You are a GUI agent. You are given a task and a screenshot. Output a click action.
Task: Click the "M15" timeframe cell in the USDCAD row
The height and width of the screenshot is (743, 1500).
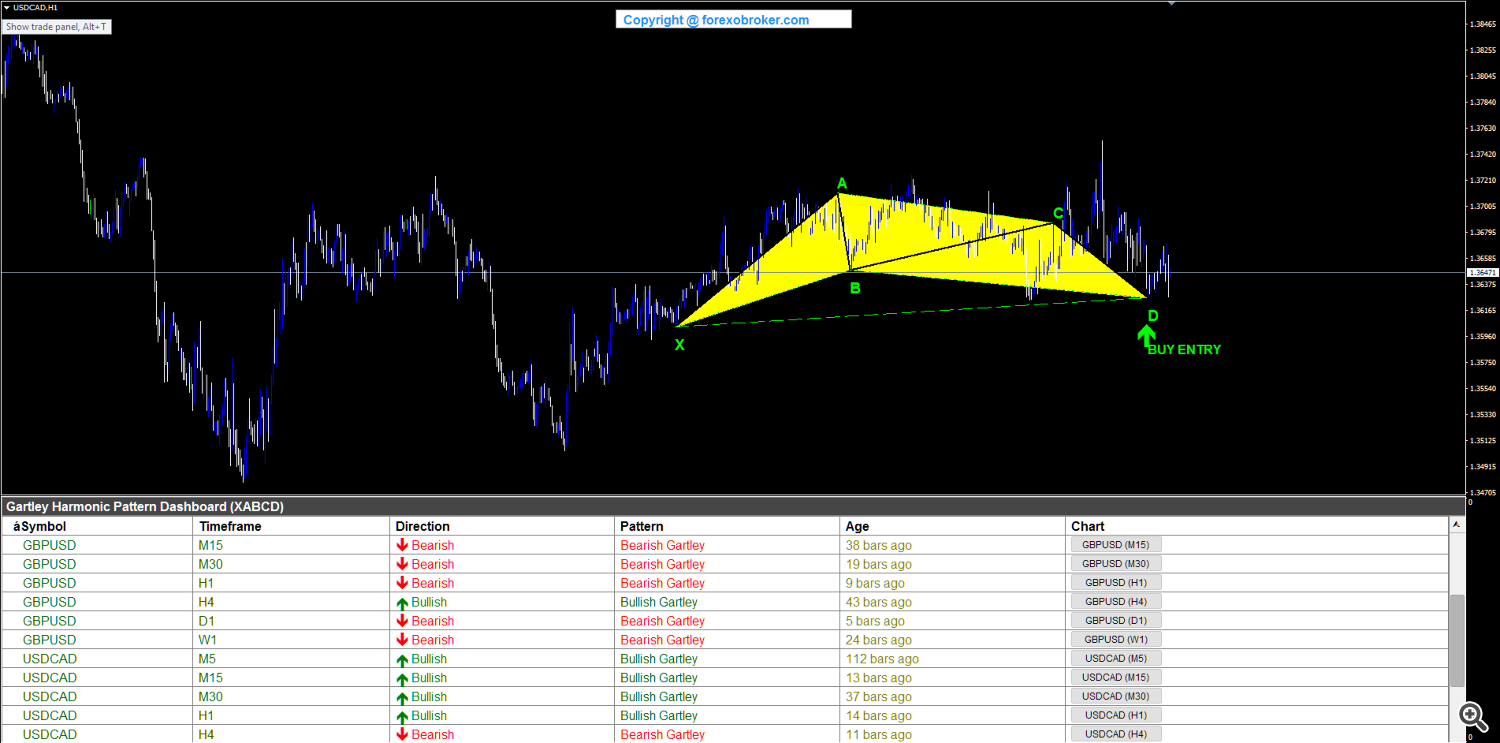[x=211, y=678]
